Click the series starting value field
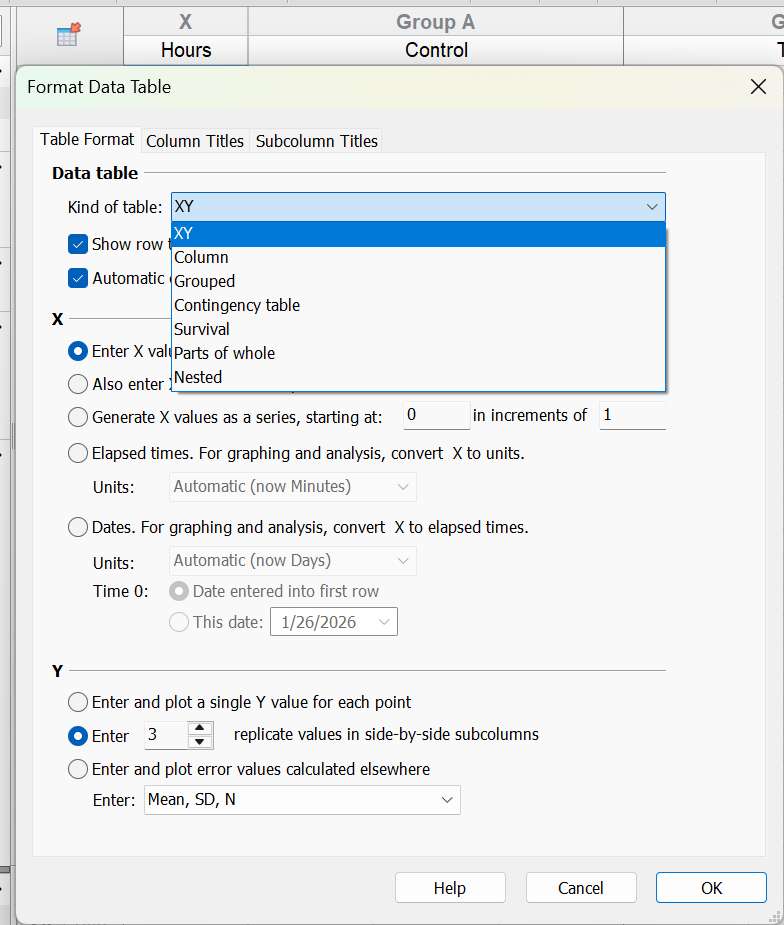Screen dimensions: 784x925 pyautogui.click(x=436, y=415)
